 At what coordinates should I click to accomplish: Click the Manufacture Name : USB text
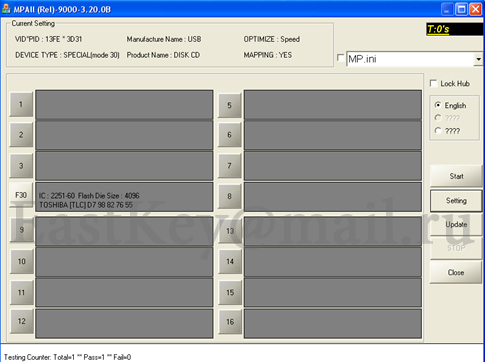point(164,39)
